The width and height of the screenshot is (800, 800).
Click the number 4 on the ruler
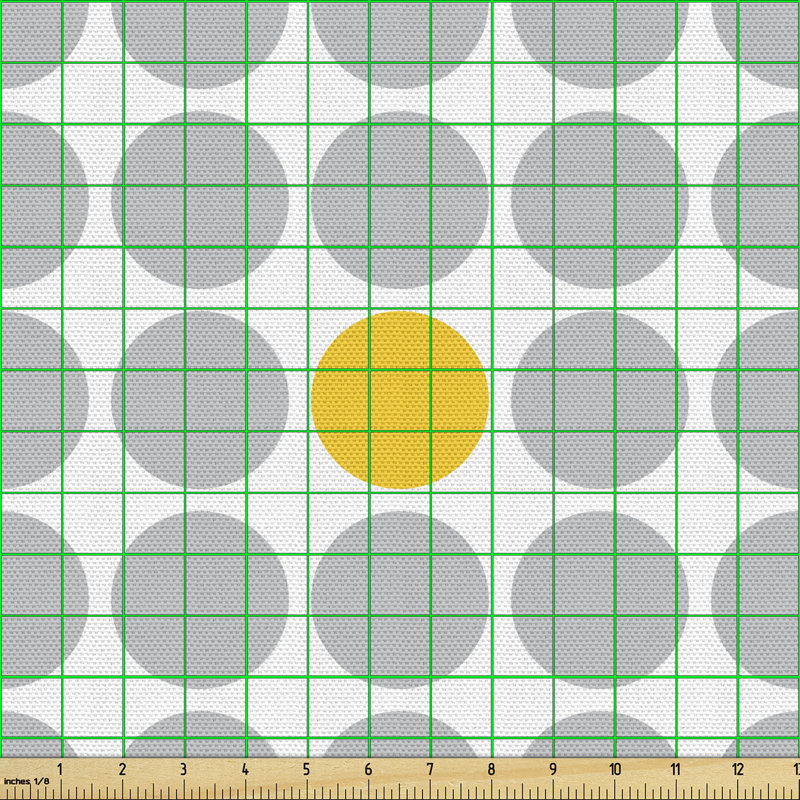click(245, 769)
